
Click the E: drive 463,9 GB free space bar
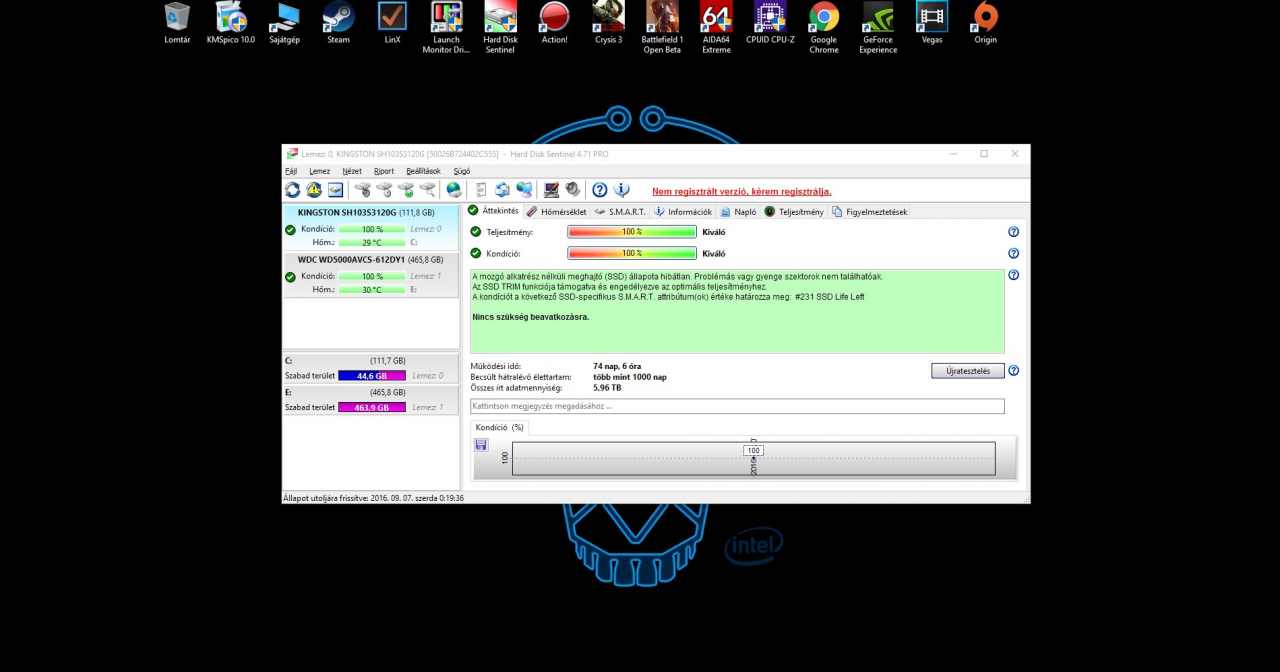(371, 407)
